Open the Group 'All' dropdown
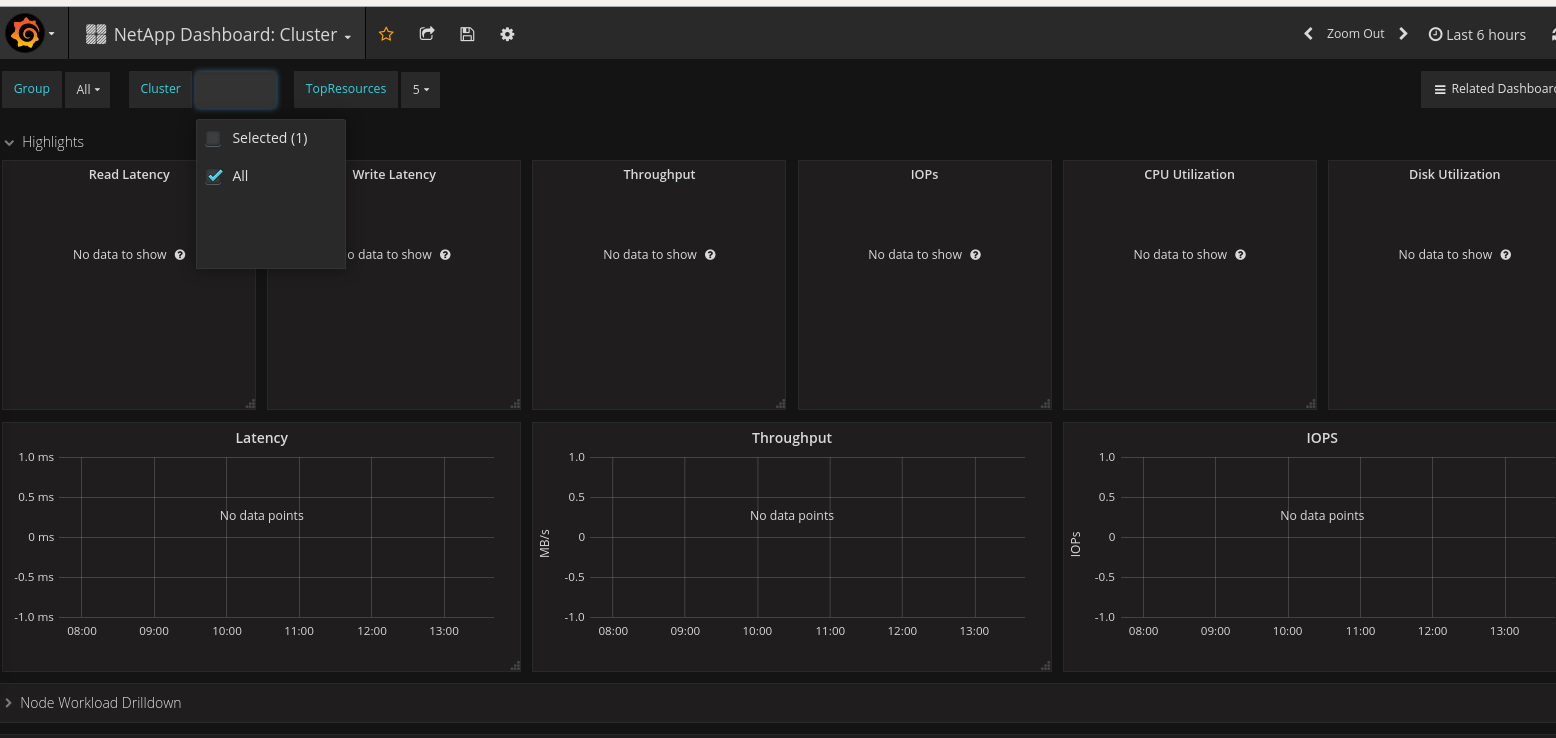The height and width of the screenshot is (738, 1556). point(88,89)
